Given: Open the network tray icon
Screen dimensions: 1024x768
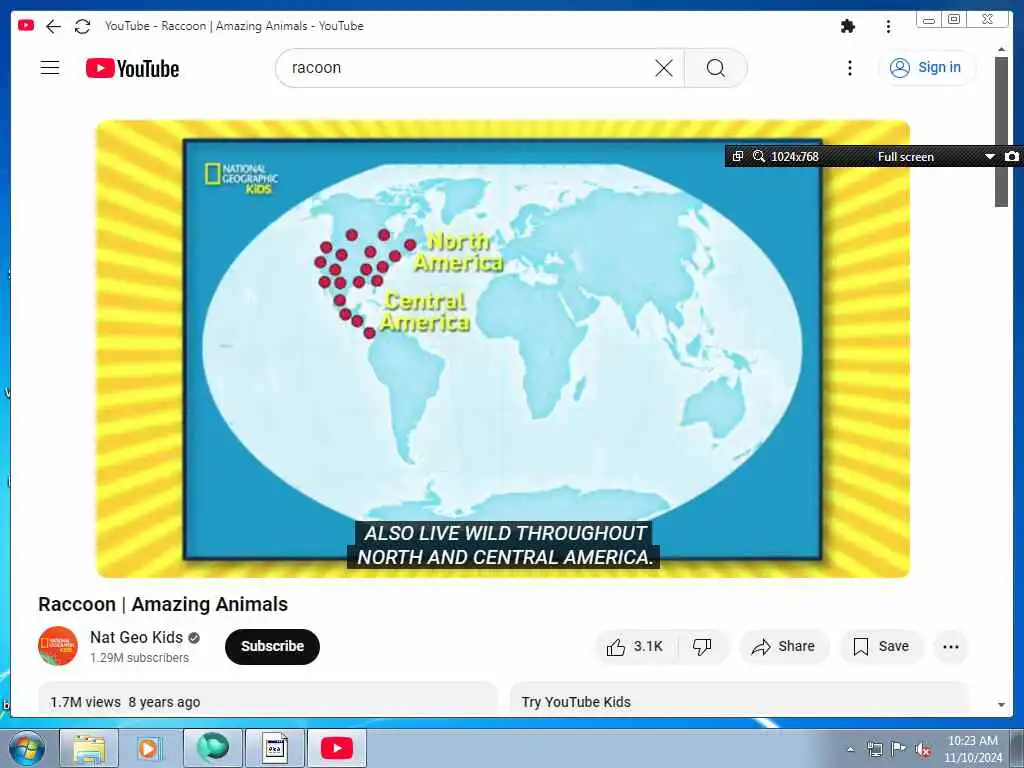Looking at the screenshot, I should [x=874, y=749].
